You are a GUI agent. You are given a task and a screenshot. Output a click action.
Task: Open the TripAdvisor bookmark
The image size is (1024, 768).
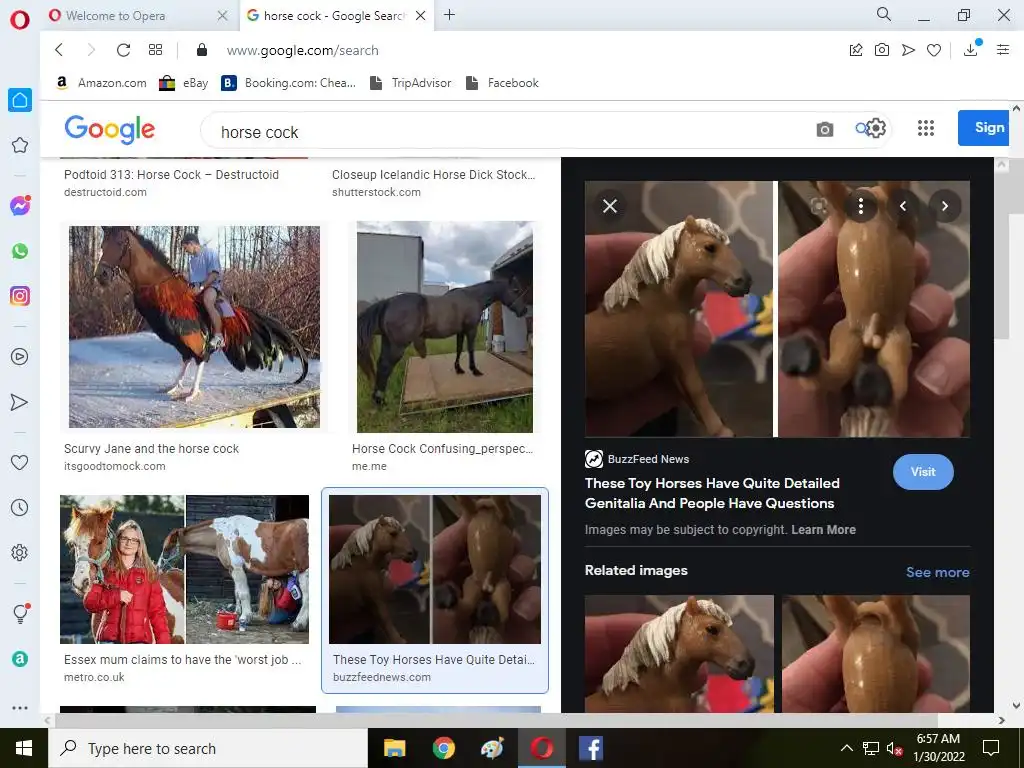tap(410, 83)
